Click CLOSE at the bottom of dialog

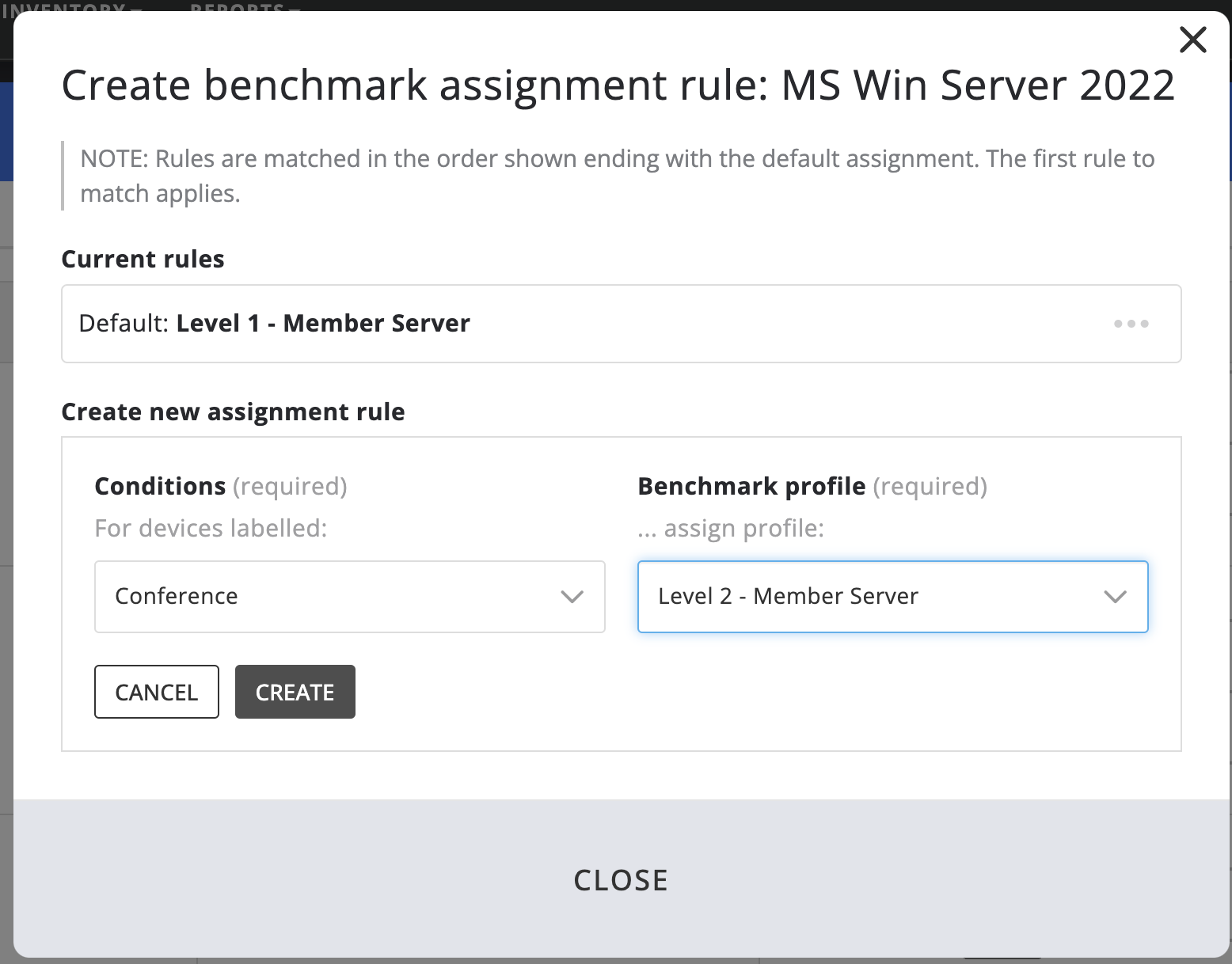point(621,880)
